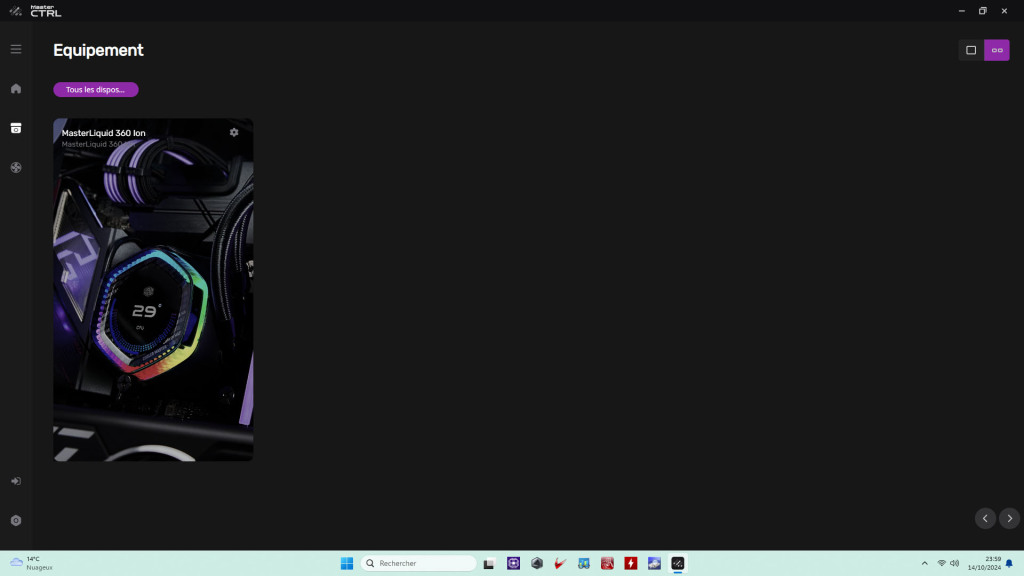Switch to single device view
The image size is (1024, 576).
point(971,50)
